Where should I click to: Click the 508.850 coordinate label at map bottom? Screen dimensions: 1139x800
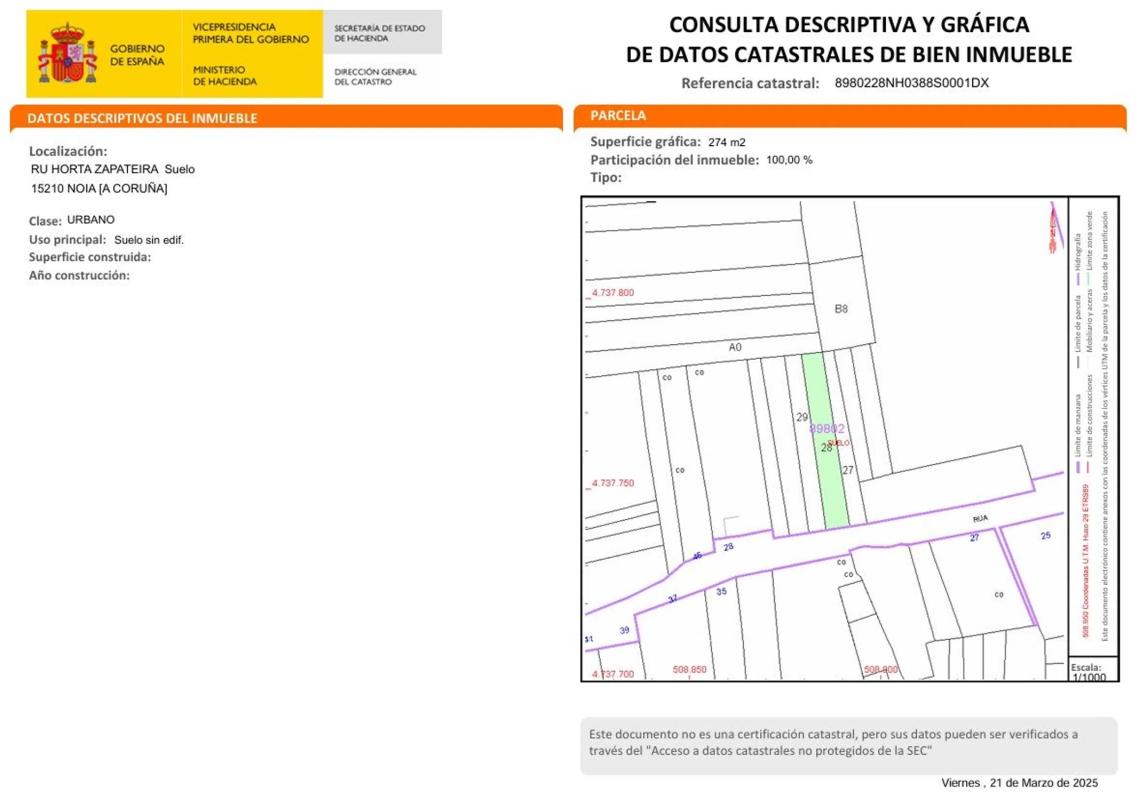[x=689, y=670]
